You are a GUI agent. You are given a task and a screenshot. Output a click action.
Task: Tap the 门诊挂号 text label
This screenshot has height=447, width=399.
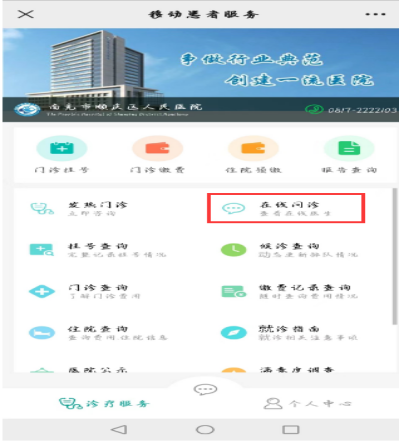pyautogui.click(x=62, y=170)
